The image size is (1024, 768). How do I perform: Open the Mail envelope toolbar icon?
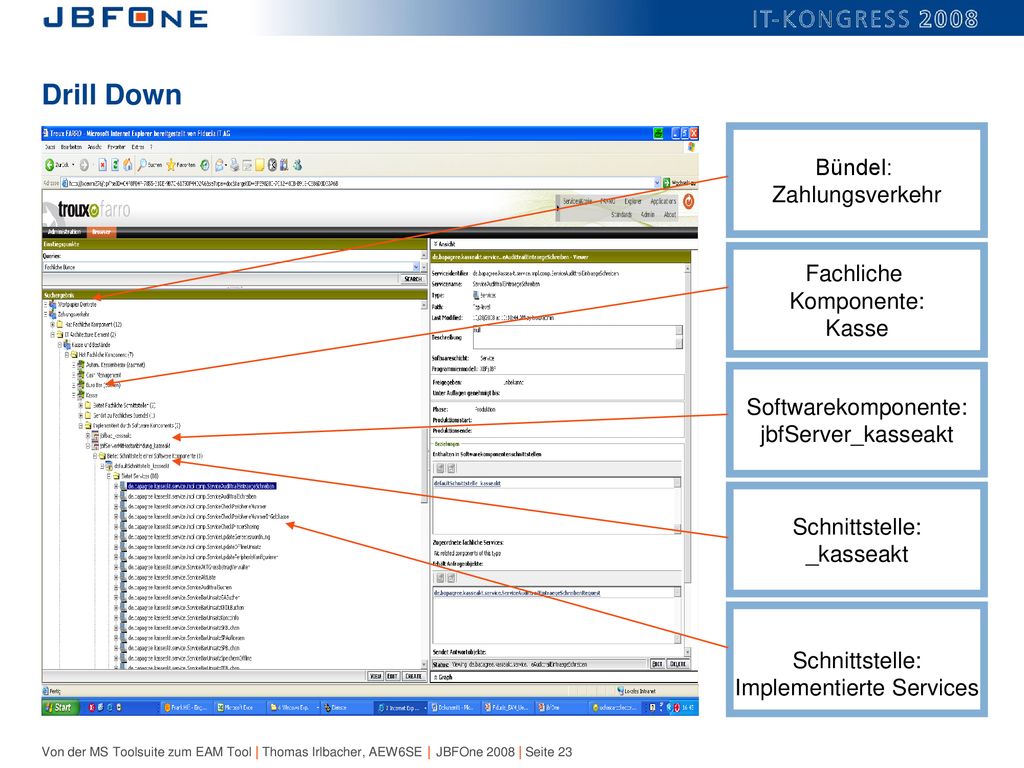coord(219,165)
